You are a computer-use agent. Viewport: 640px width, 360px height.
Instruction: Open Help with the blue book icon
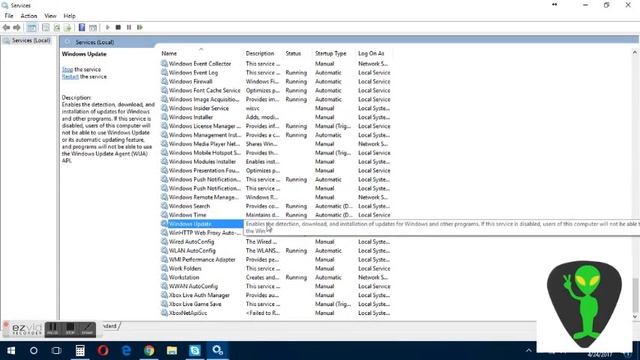(x=82, y=27)
